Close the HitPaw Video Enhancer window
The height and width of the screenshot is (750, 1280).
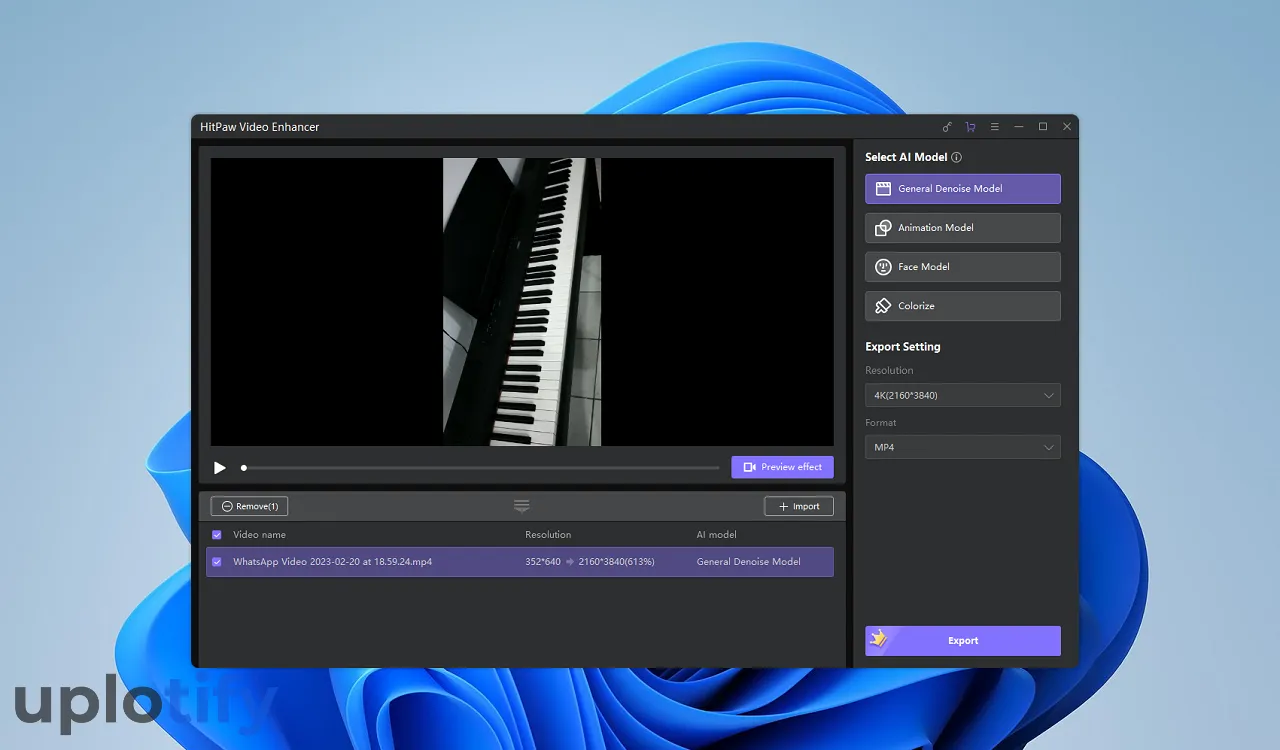tap(1067, 127)
